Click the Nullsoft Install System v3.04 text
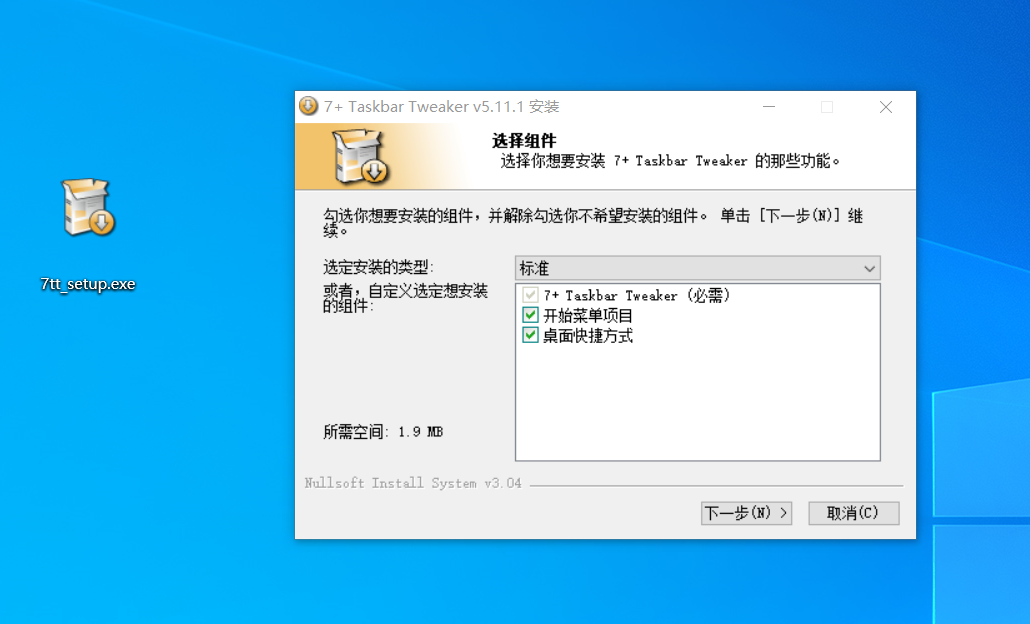The width and height of the screenshot is (1030, 624). (413, 483)
